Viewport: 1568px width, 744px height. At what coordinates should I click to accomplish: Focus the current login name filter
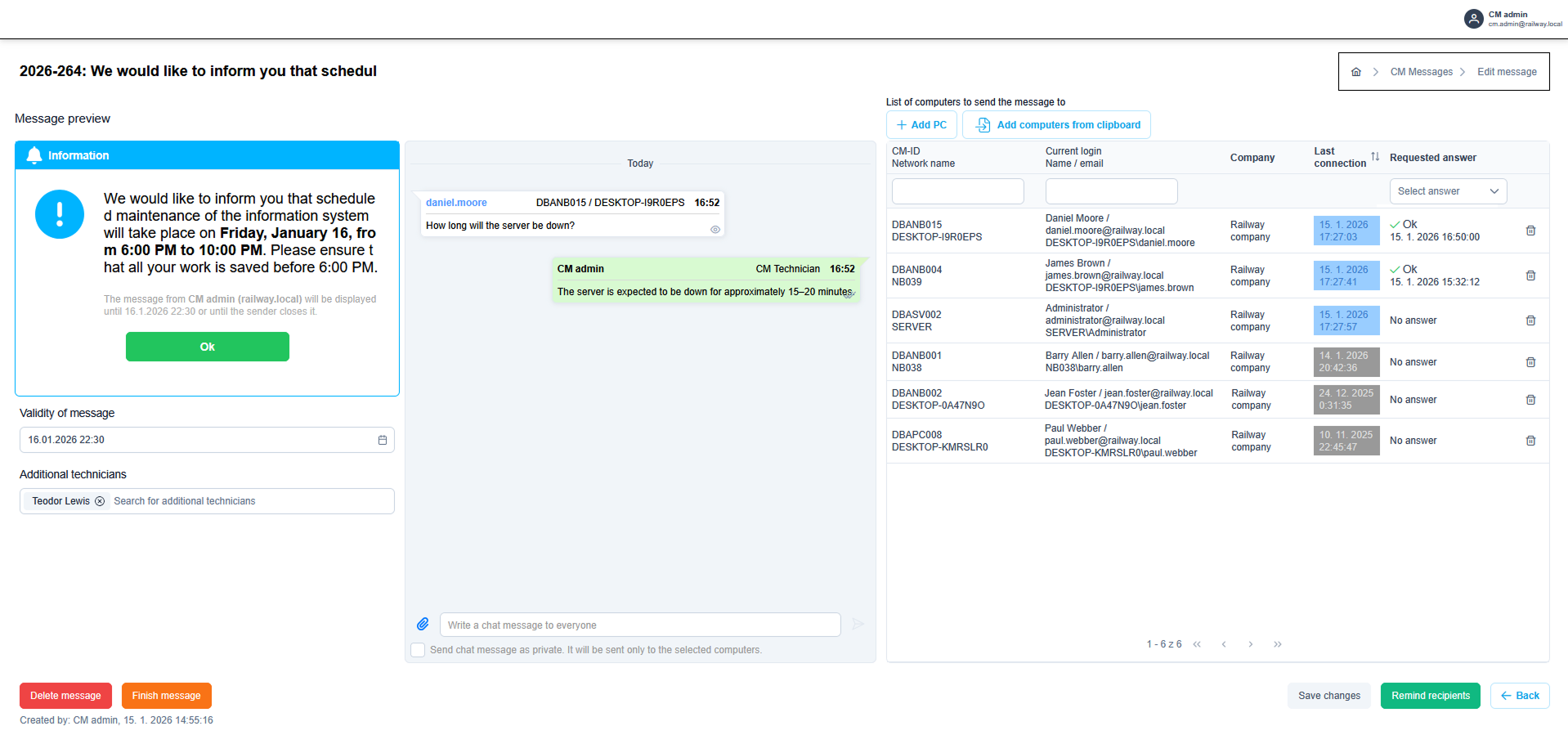[1111, 191]
